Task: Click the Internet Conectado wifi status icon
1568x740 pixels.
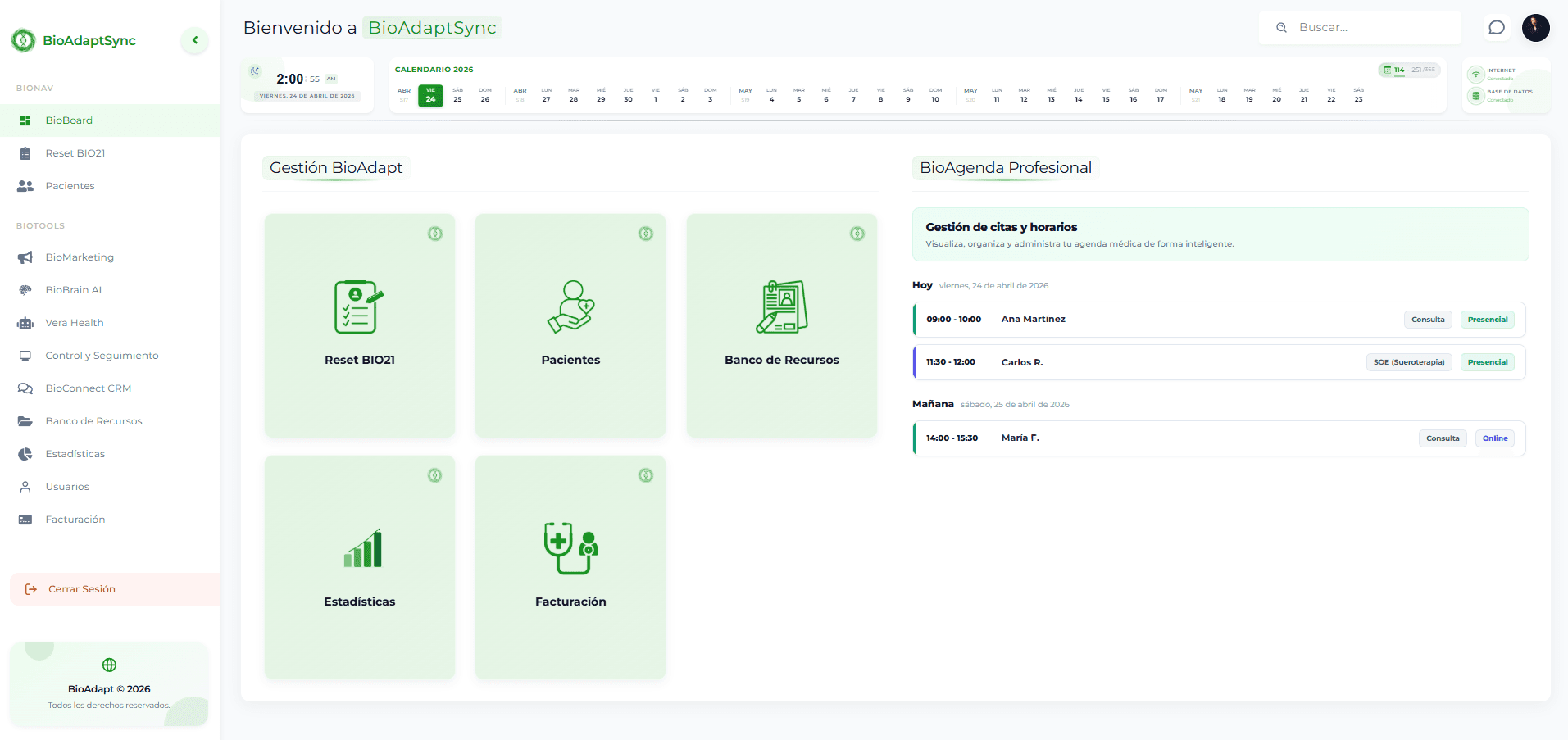Action: click(x=1476, y=73)
